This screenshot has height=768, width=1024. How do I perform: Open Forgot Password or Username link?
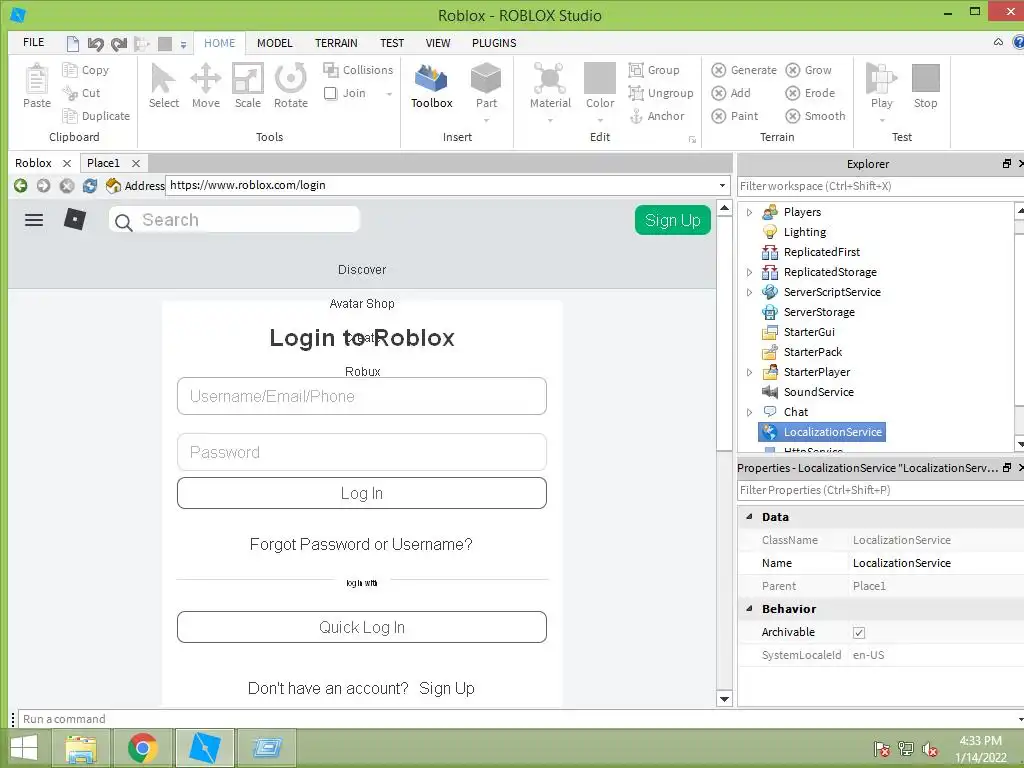pyautogui.click(x=360, y=544)
